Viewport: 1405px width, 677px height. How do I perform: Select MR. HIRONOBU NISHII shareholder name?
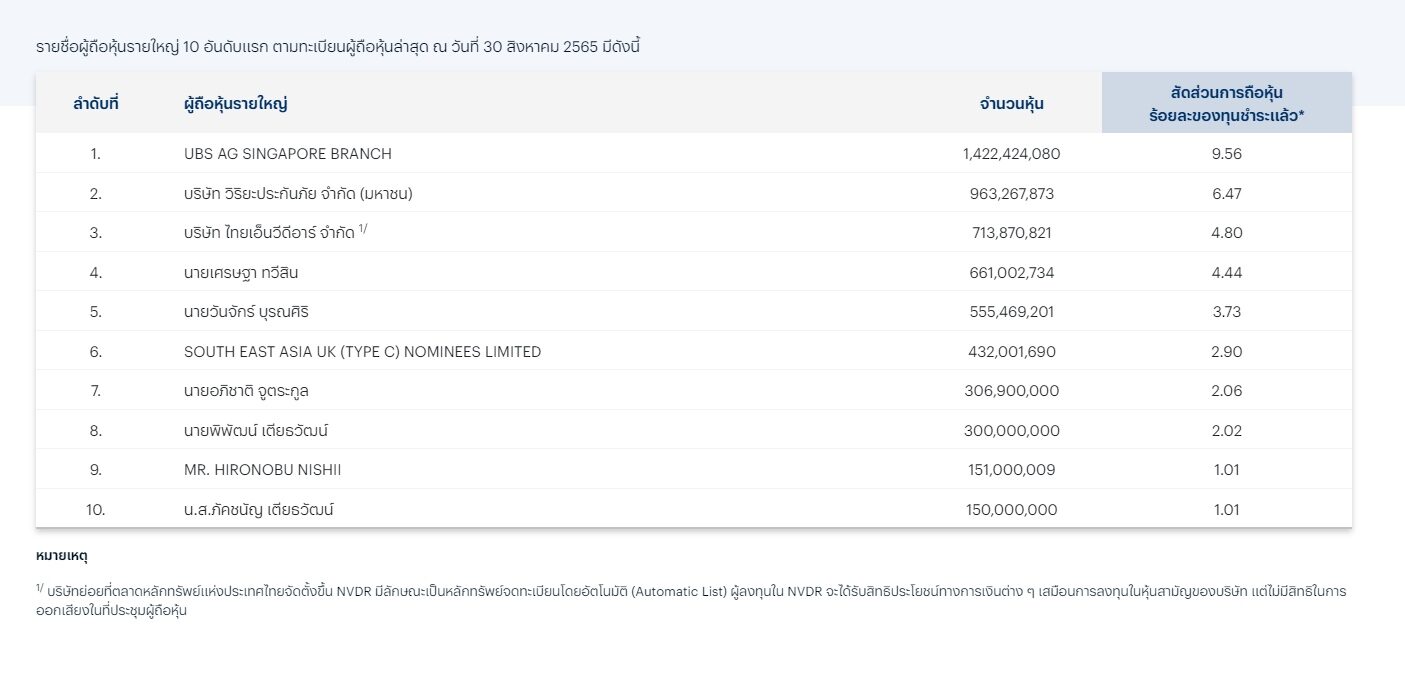(x=263, y=470)
